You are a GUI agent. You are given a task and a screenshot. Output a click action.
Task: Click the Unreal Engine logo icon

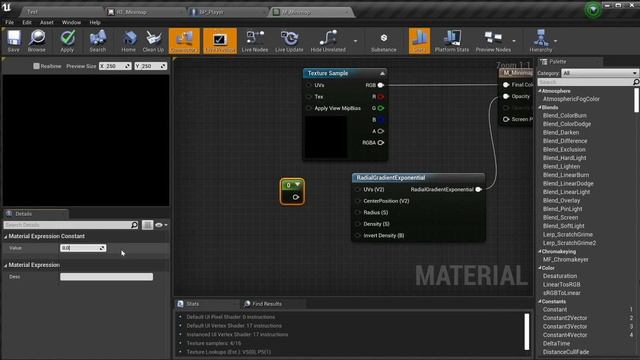7,7
